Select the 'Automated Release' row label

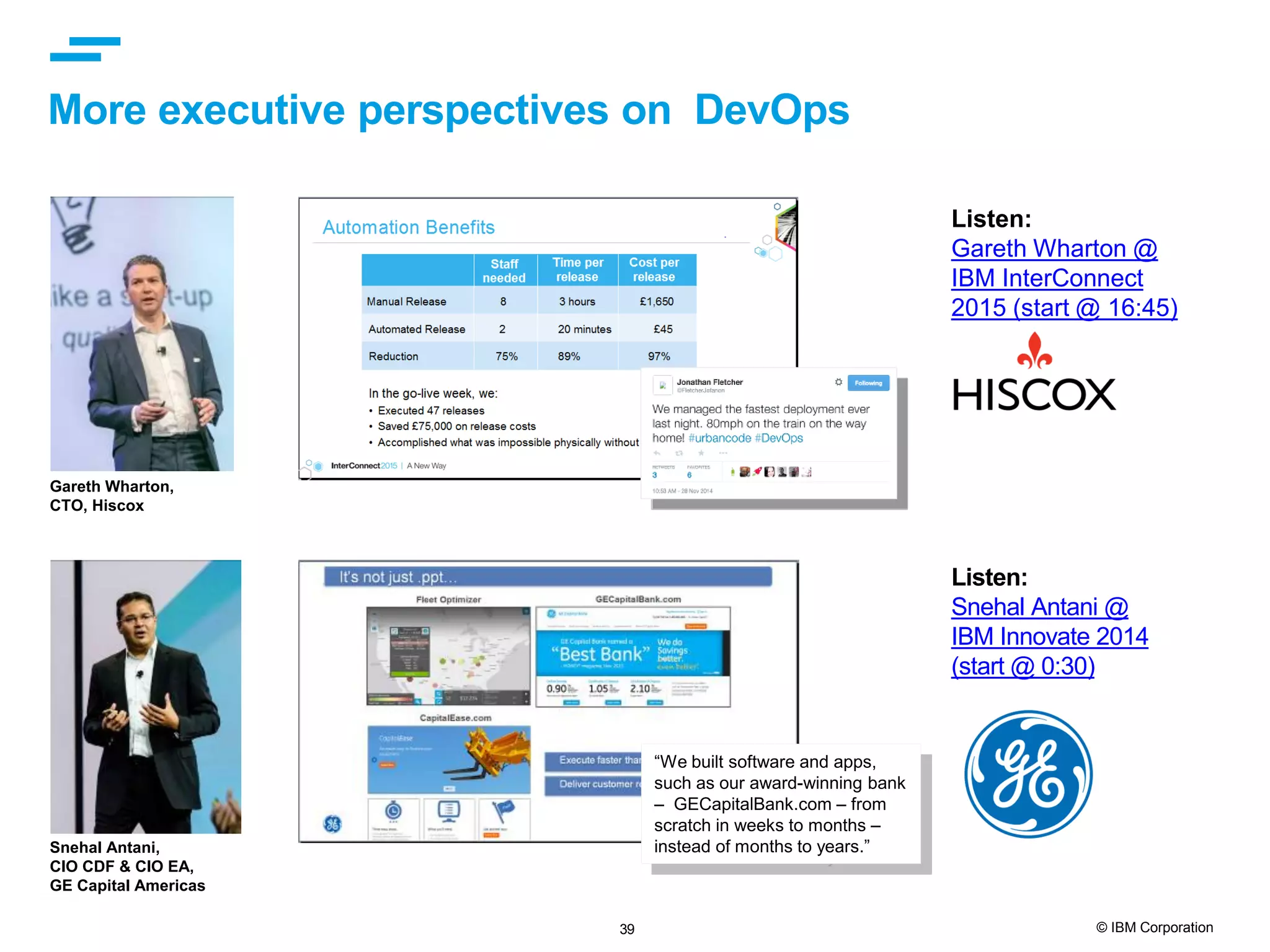point(417,330)
